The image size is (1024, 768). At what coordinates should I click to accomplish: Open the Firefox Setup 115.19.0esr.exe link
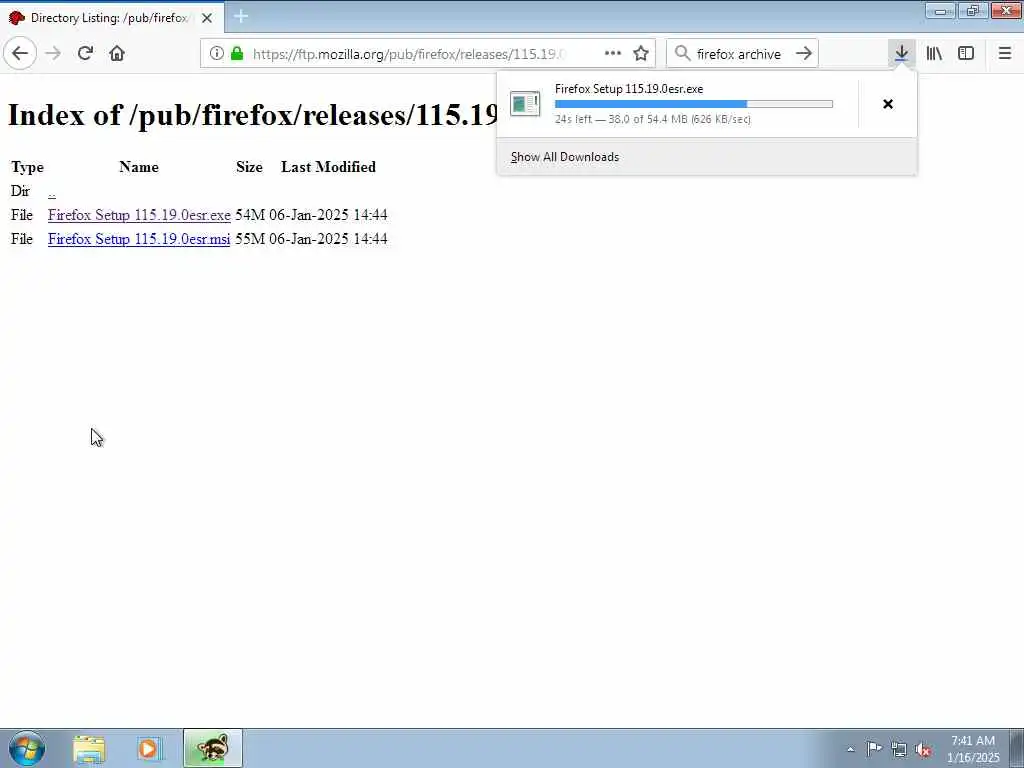tap(139, 215)
